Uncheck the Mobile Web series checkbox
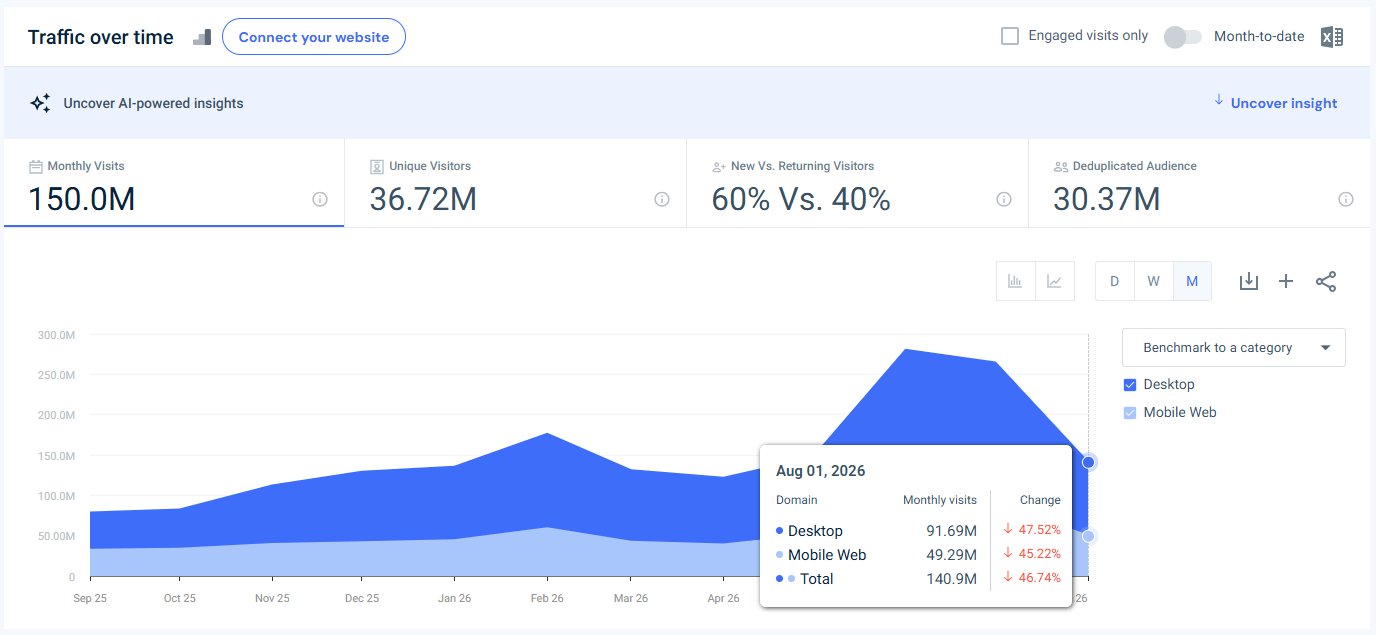This screenshot has width=1376, height=635. 1130,413
